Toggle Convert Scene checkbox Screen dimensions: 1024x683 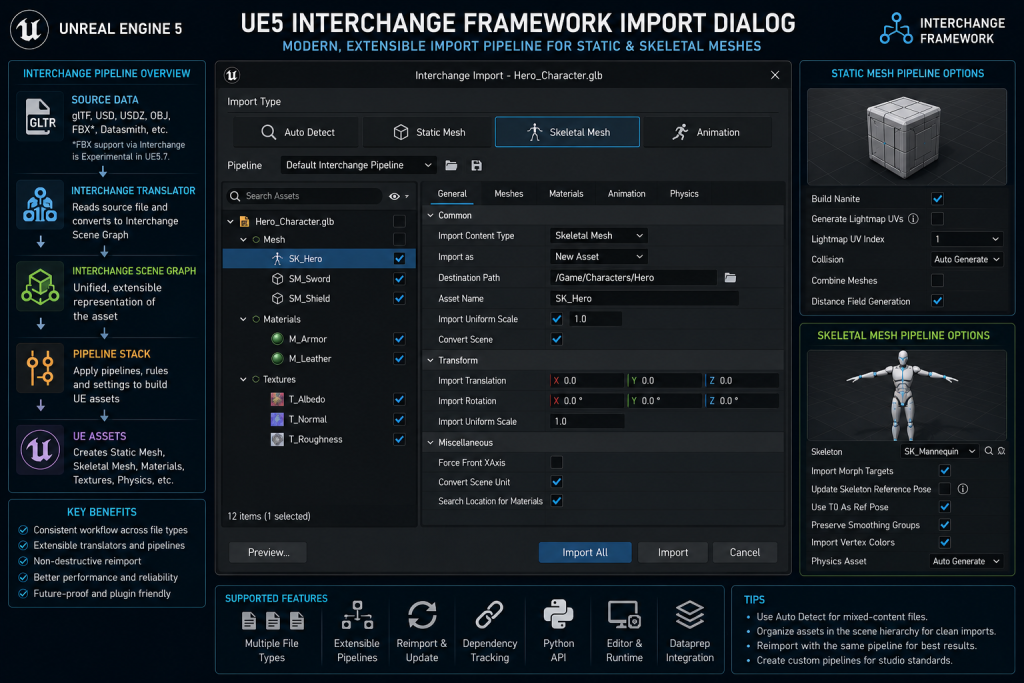click(x=556, y=339)
